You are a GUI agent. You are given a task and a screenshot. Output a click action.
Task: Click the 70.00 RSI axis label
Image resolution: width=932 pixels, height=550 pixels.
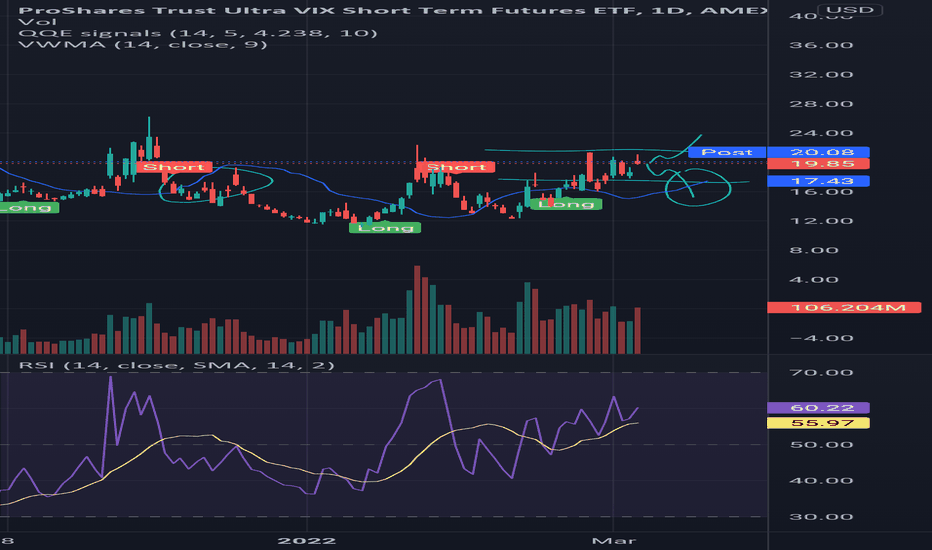coord(821,373)
